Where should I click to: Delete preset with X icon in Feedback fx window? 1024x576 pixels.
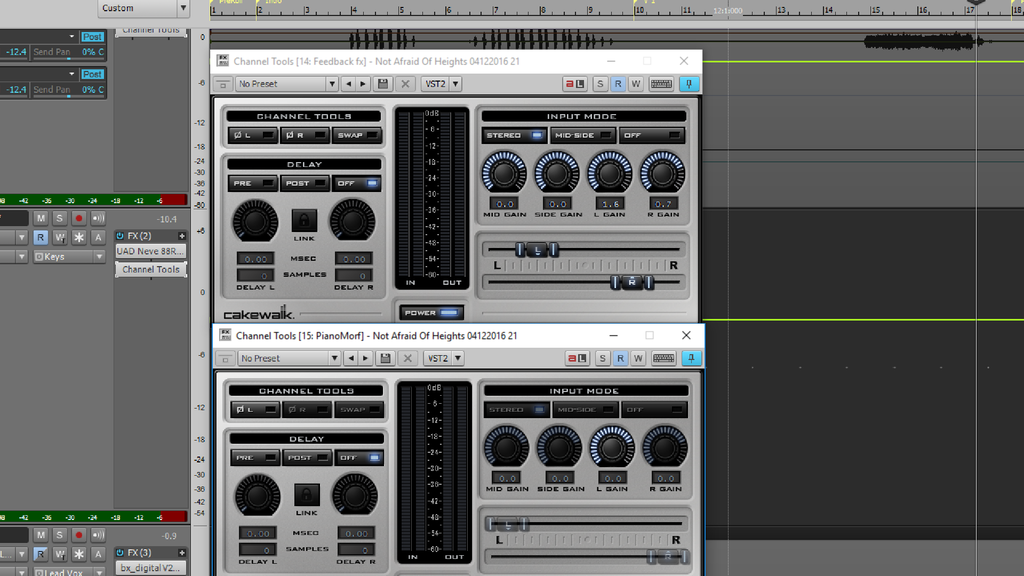point(406,84)
